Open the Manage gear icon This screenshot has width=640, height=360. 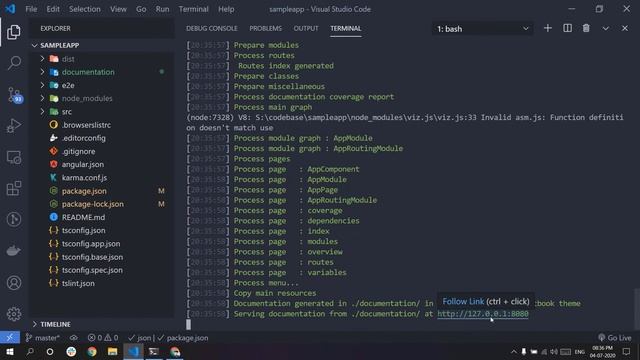pos(14,314)
